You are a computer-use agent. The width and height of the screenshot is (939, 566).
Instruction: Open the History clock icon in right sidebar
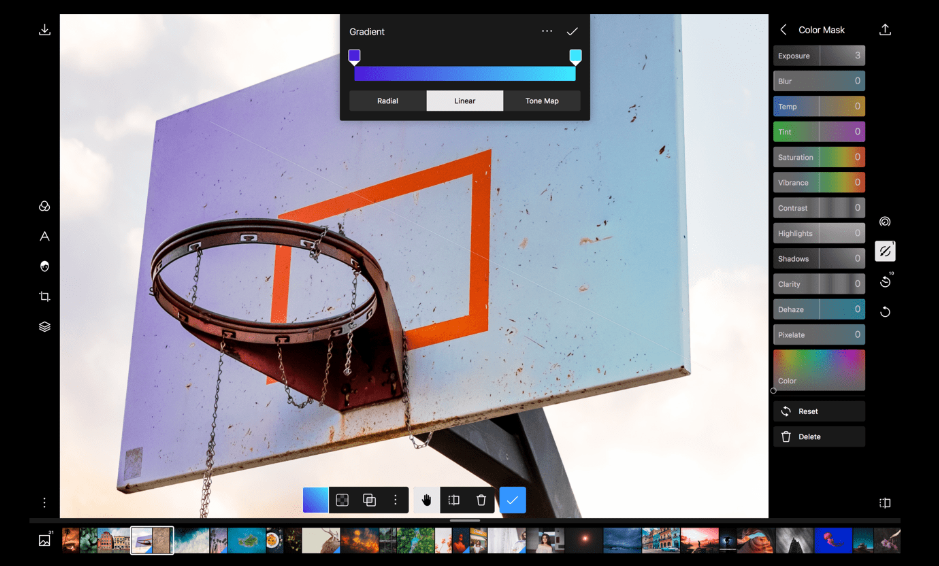tap(885, 282)
